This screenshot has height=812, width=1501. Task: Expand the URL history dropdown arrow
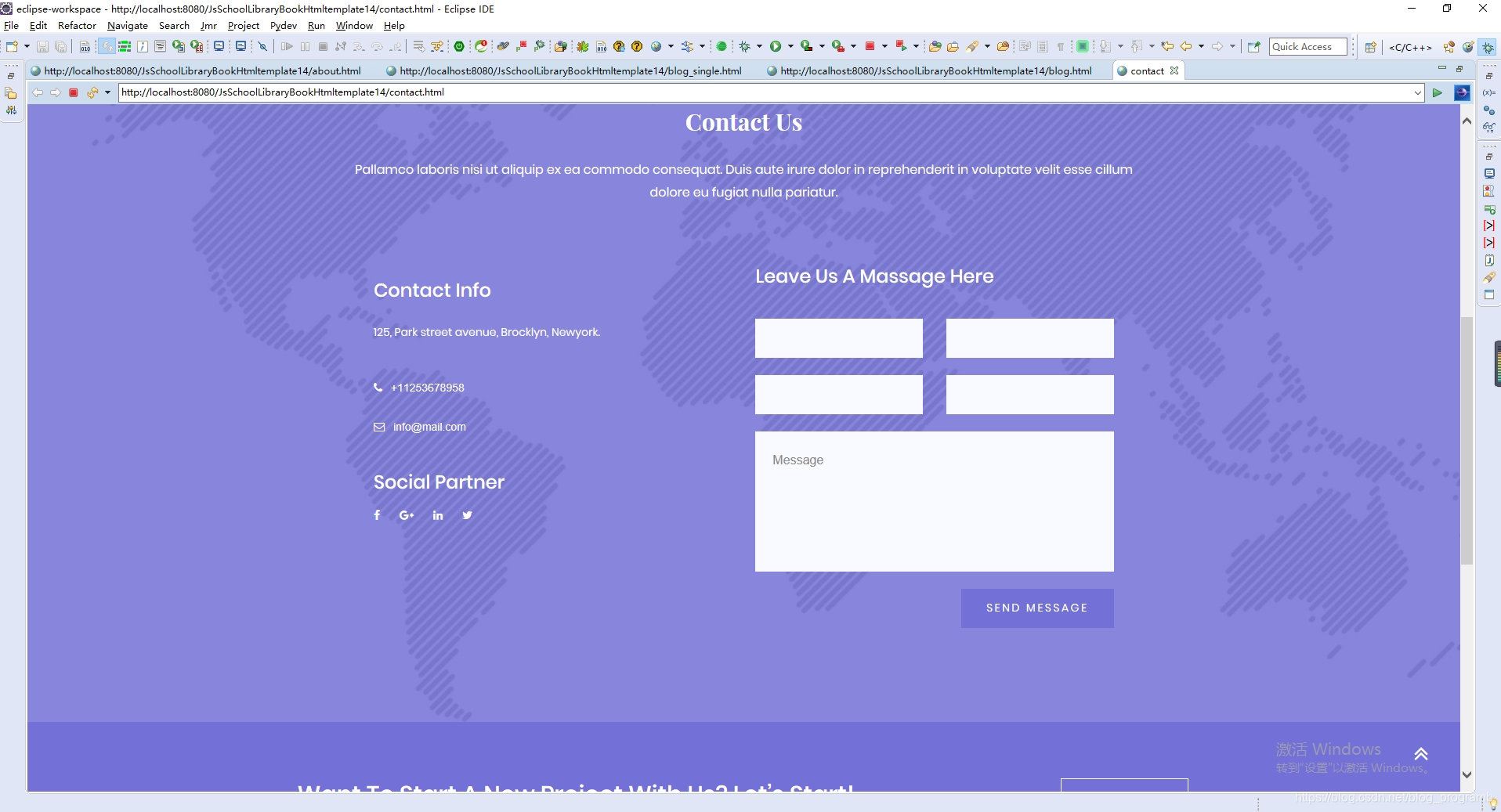1418,92
